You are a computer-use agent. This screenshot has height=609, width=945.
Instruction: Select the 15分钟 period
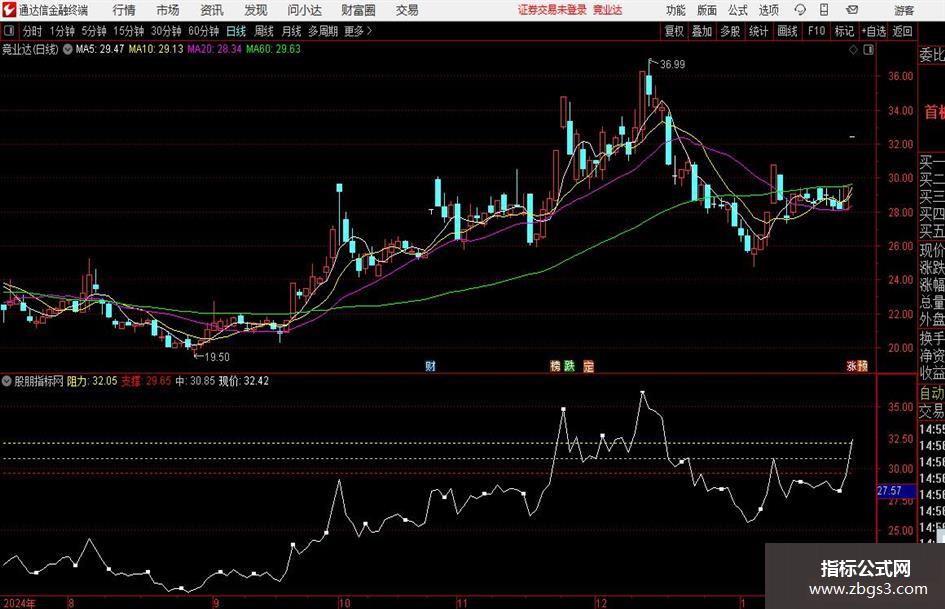(x=128, y=31)
